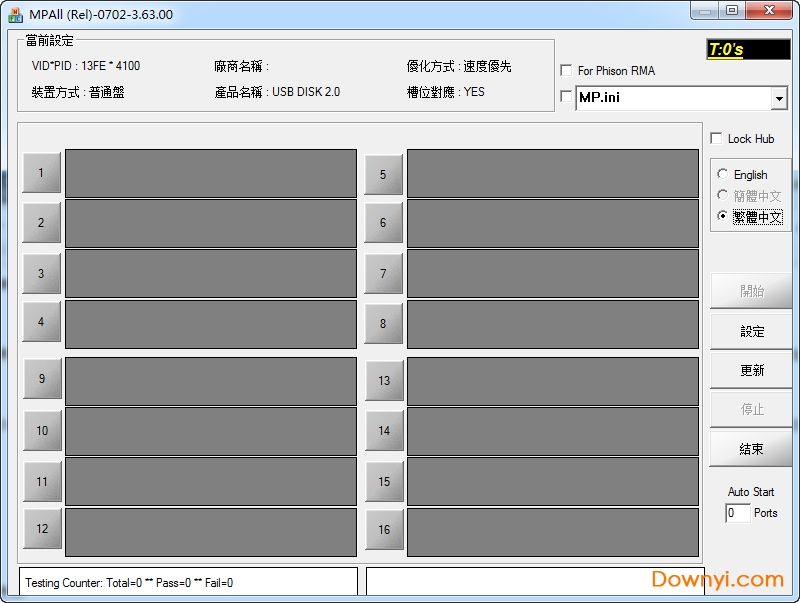
Task: Click the T:0's timer display
Action: tap(748, 48)
